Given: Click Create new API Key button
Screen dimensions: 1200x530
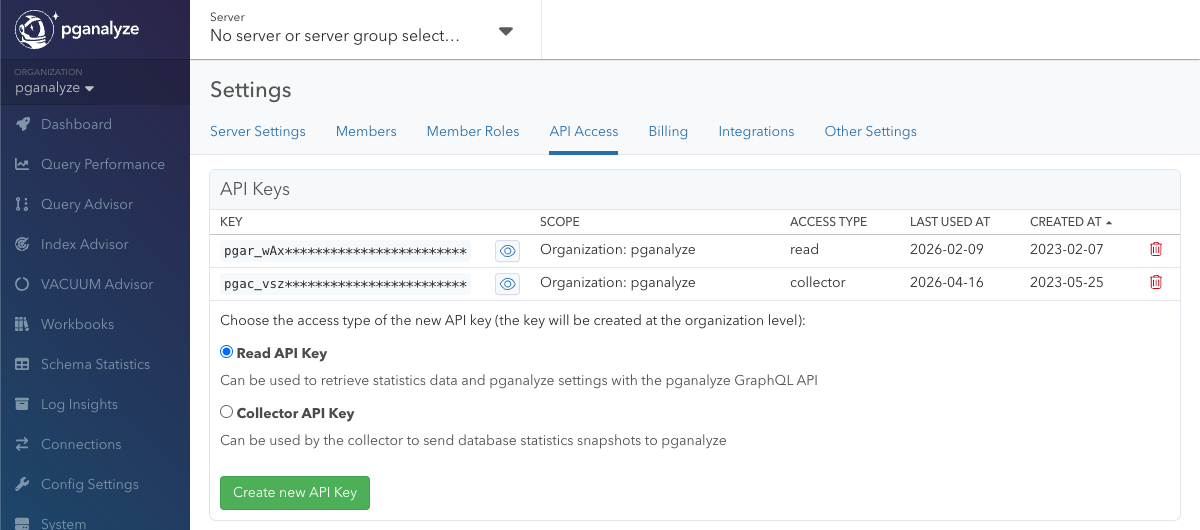Looking at the screenshot, I should [x=295, y=493].
